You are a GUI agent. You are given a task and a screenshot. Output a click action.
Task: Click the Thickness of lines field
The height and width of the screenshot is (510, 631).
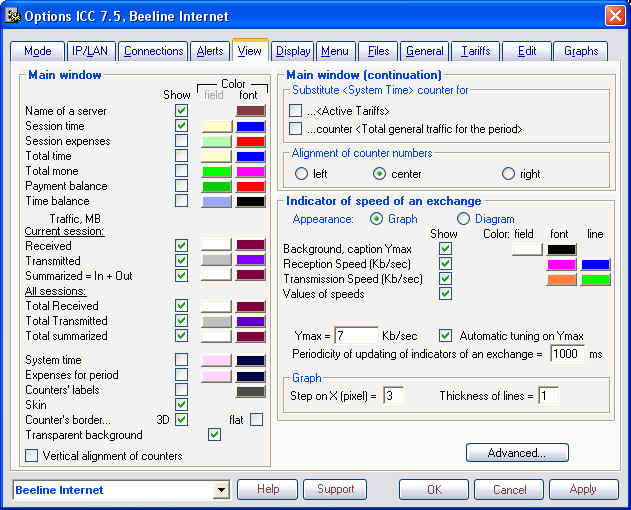click(549, 396)
